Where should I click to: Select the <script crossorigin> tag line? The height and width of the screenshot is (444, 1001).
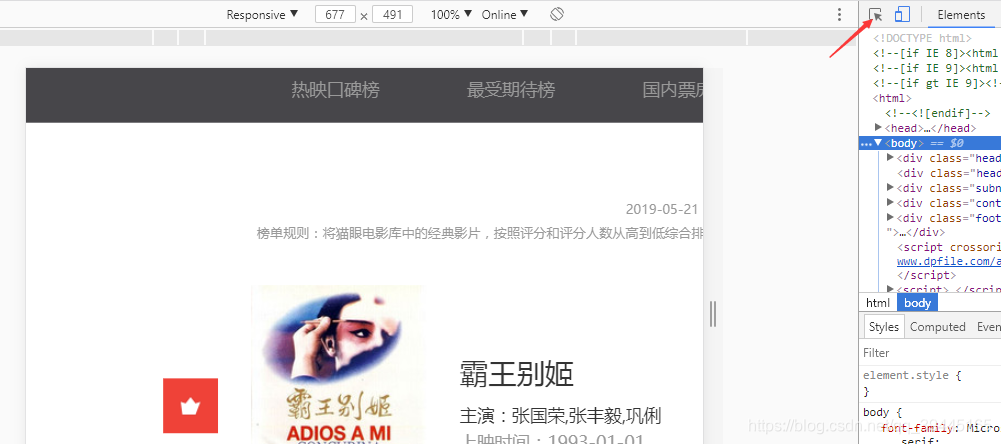(x=949, y=247)
